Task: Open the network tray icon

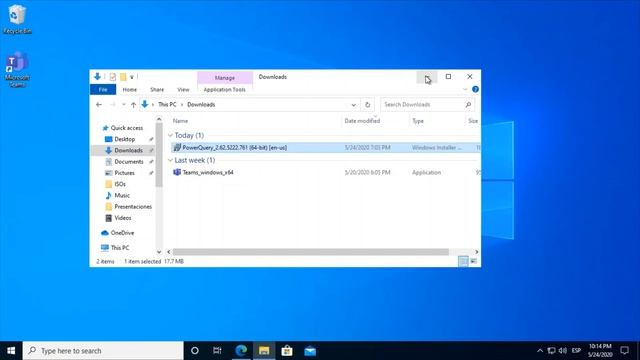Action: coord(551,351)
